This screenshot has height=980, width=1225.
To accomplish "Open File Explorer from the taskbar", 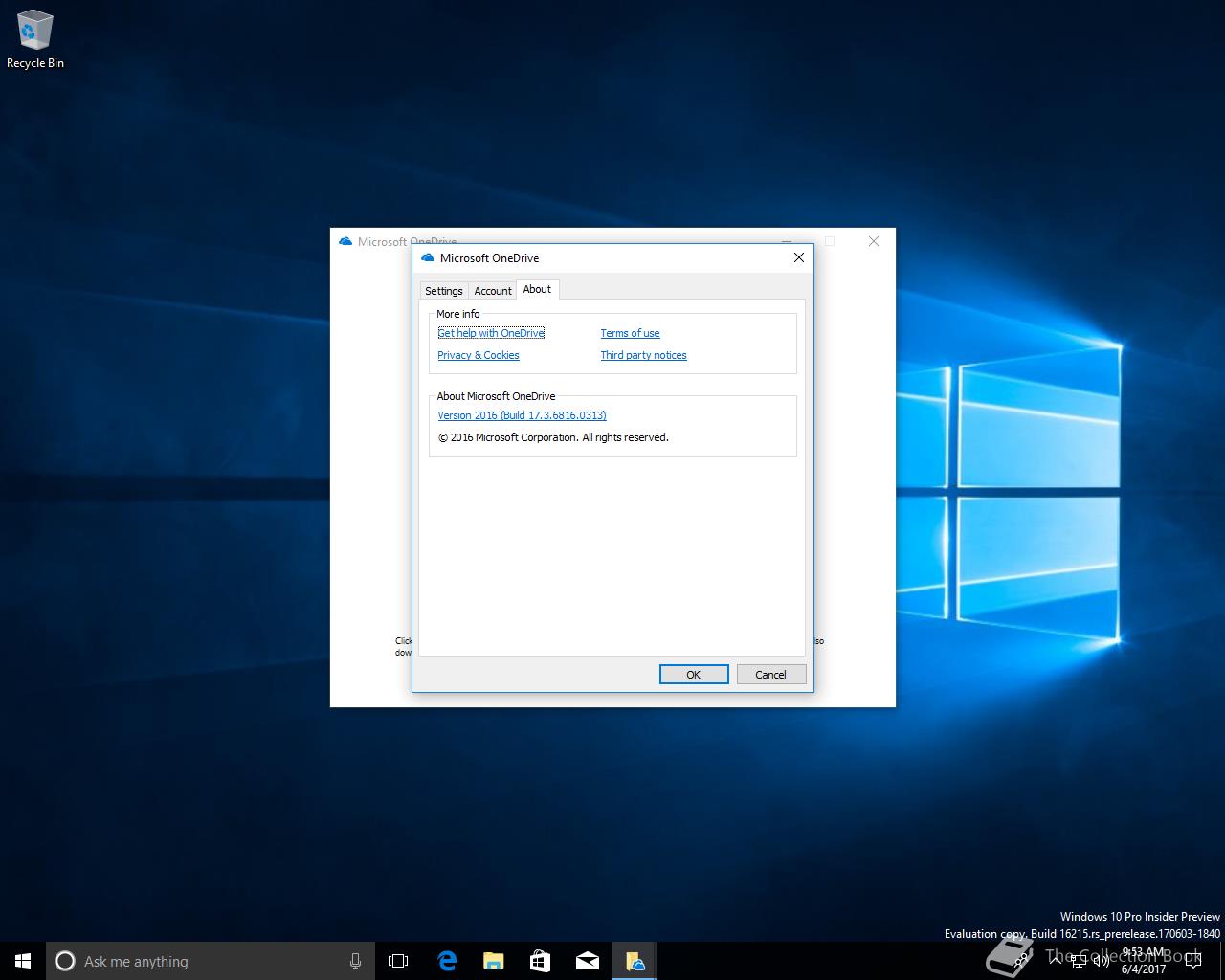I will tap(493, 961).
